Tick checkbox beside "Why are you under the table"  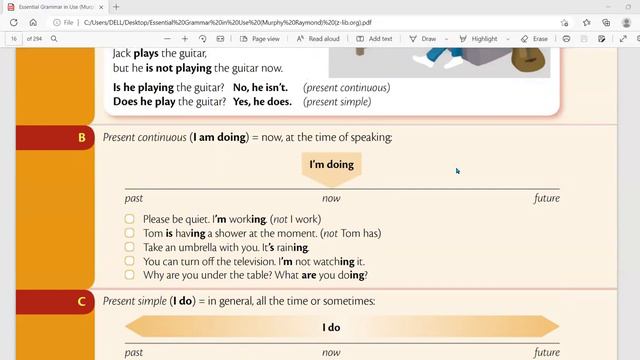tap(129, 275)
